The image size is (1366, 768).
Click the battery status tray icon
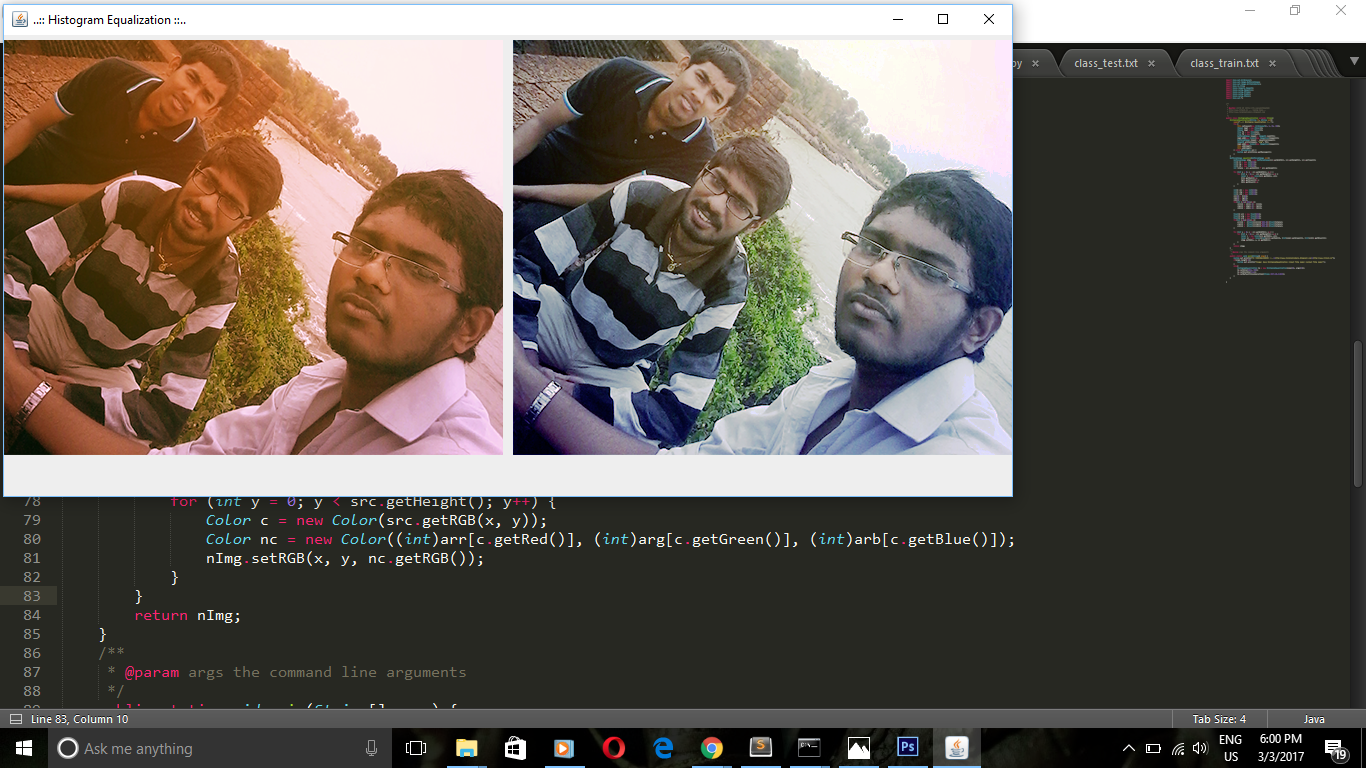coord(1153,748)
